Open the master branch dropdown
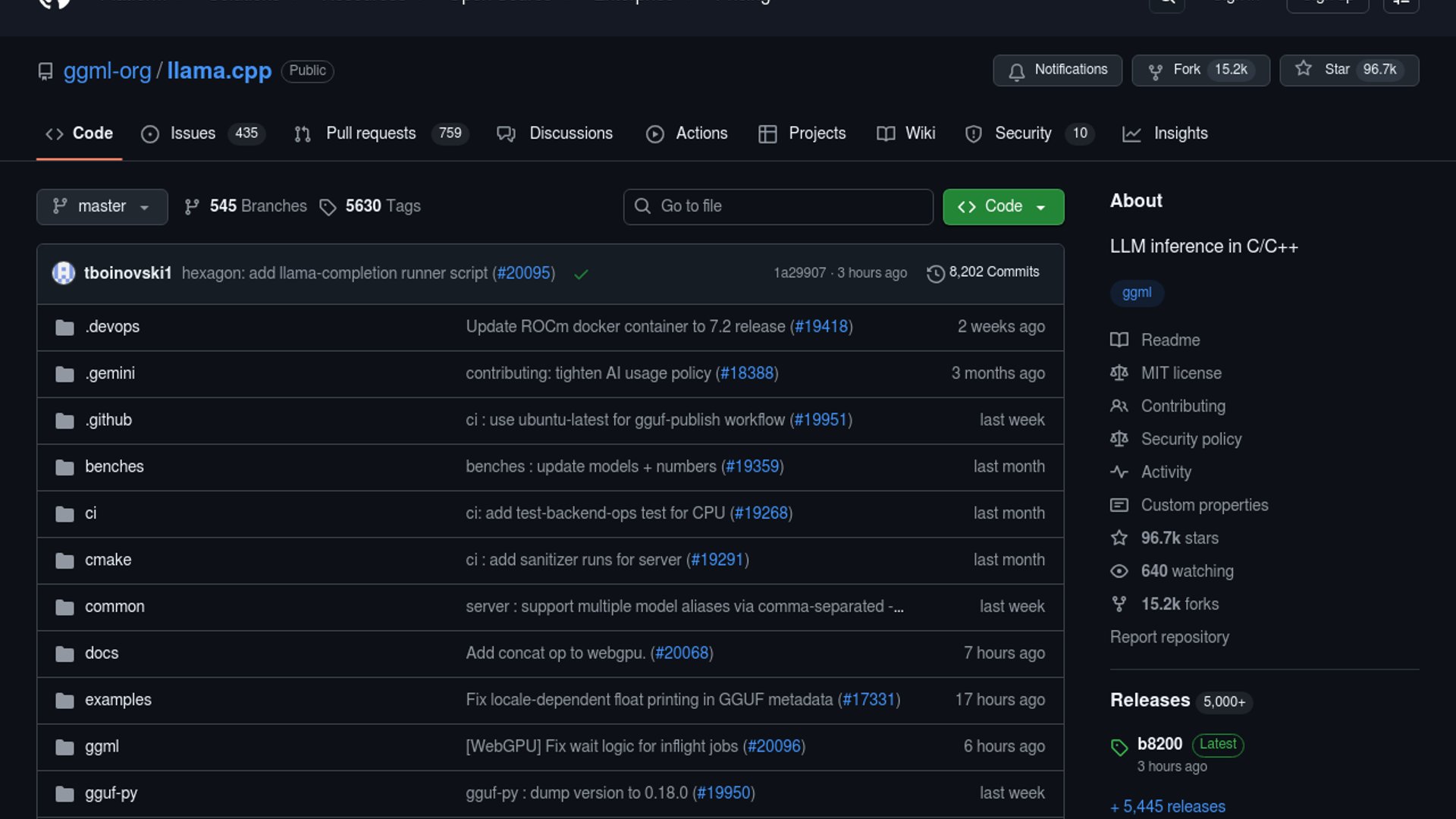 [102, 206]
